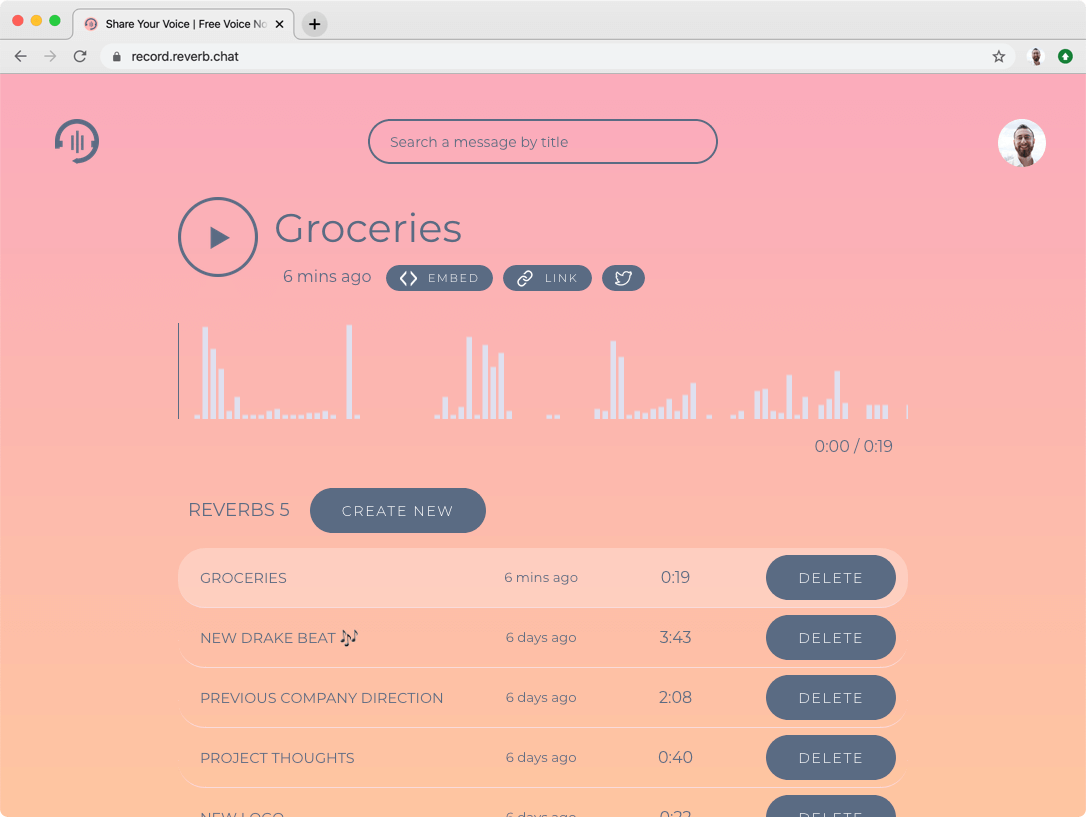Create a new Reverb
Viewport: 1086px width, 817px height.
397,510
